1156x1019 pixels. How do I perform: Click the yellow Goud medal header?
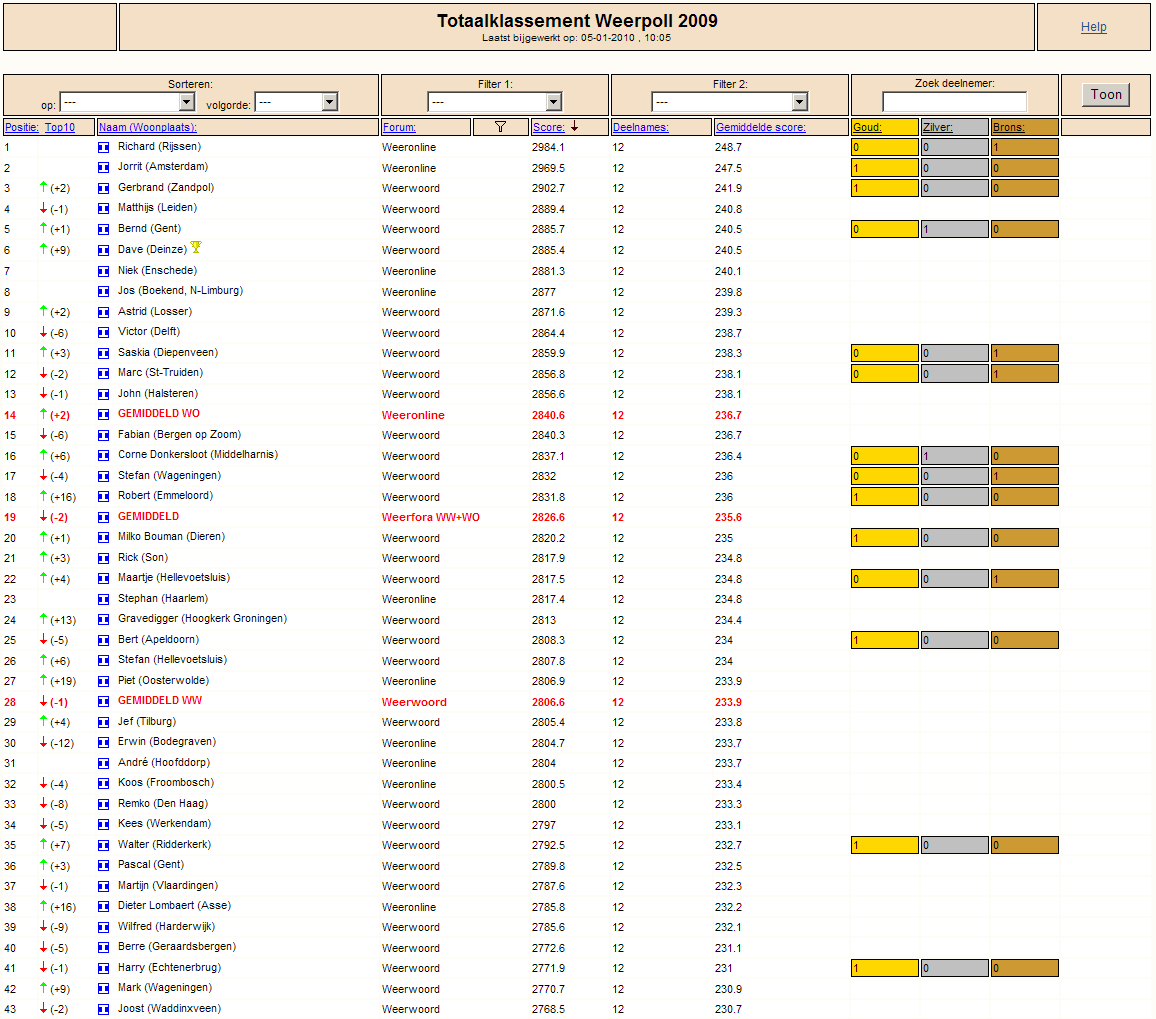pyautogui.click(x=866, y=127)
